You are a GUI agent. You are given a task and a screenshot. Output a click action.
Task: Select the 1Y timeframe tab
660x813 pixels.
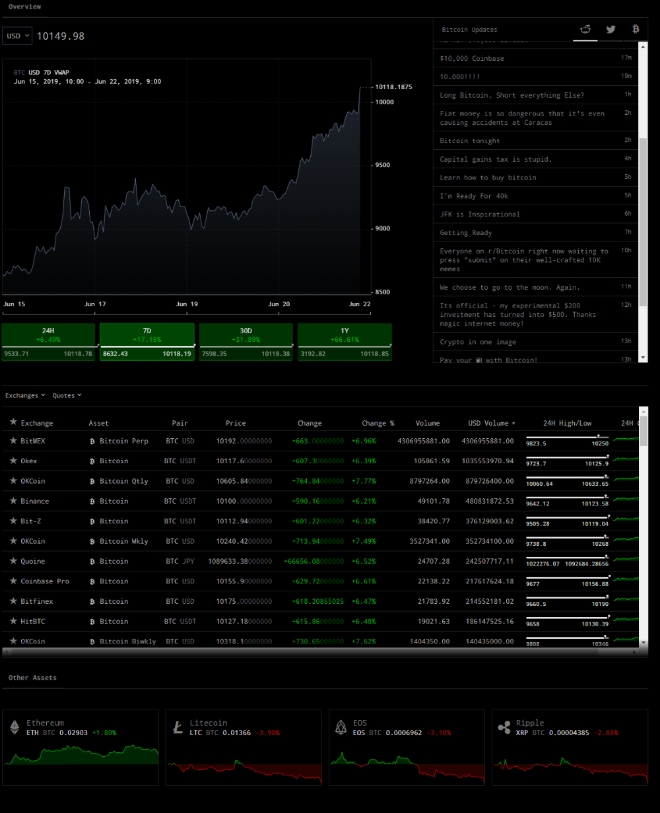[x=345, y=342]
